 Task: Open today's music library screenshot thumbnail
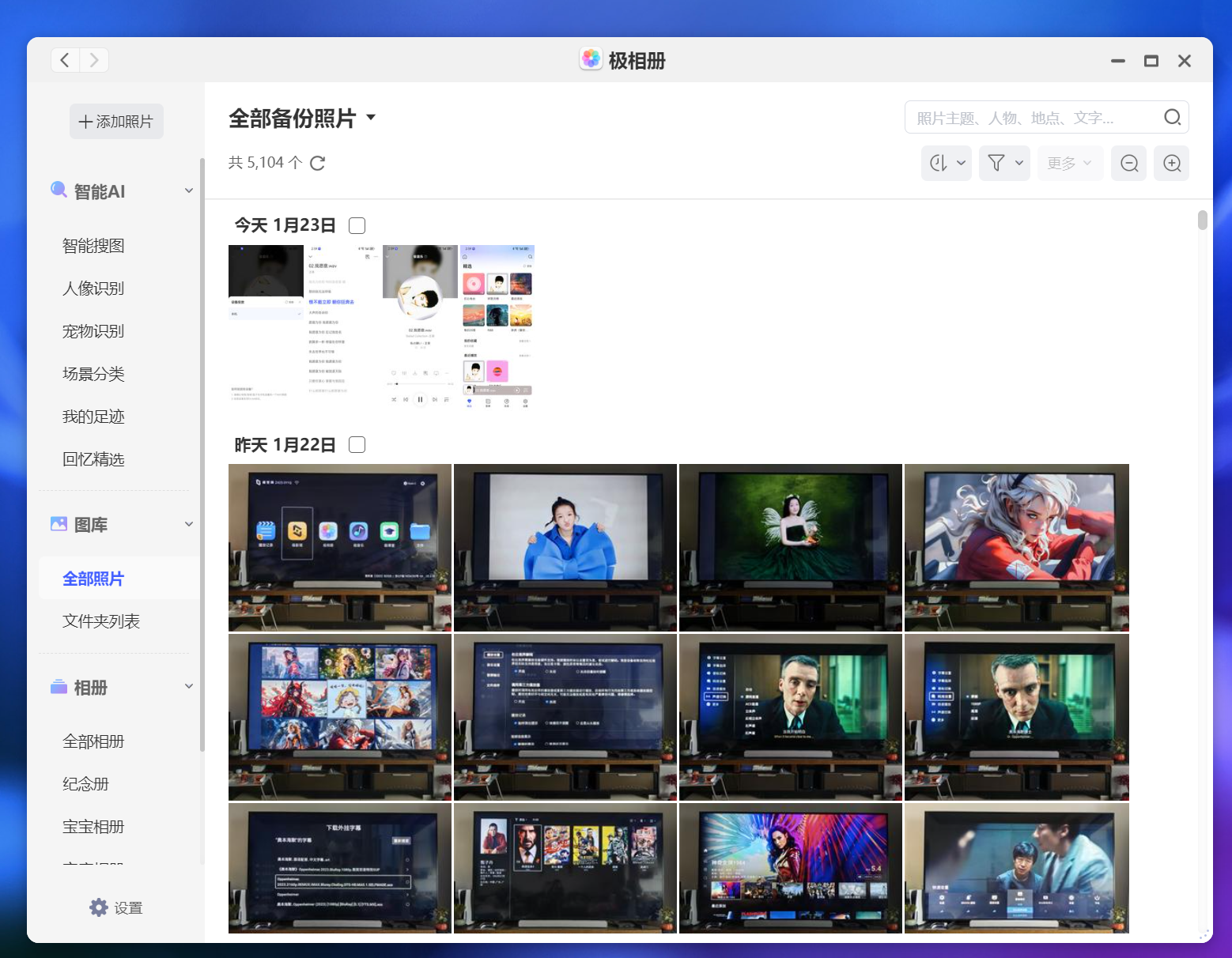497,327
